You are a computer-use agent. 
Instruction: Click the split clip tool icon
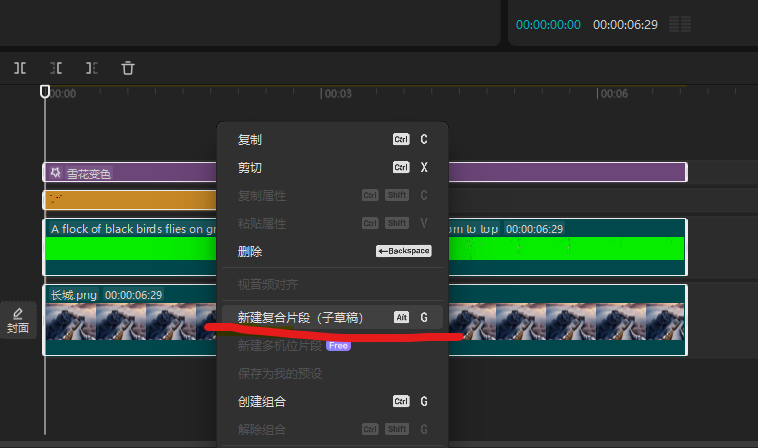pyautogui.click(x=19, y=68)
